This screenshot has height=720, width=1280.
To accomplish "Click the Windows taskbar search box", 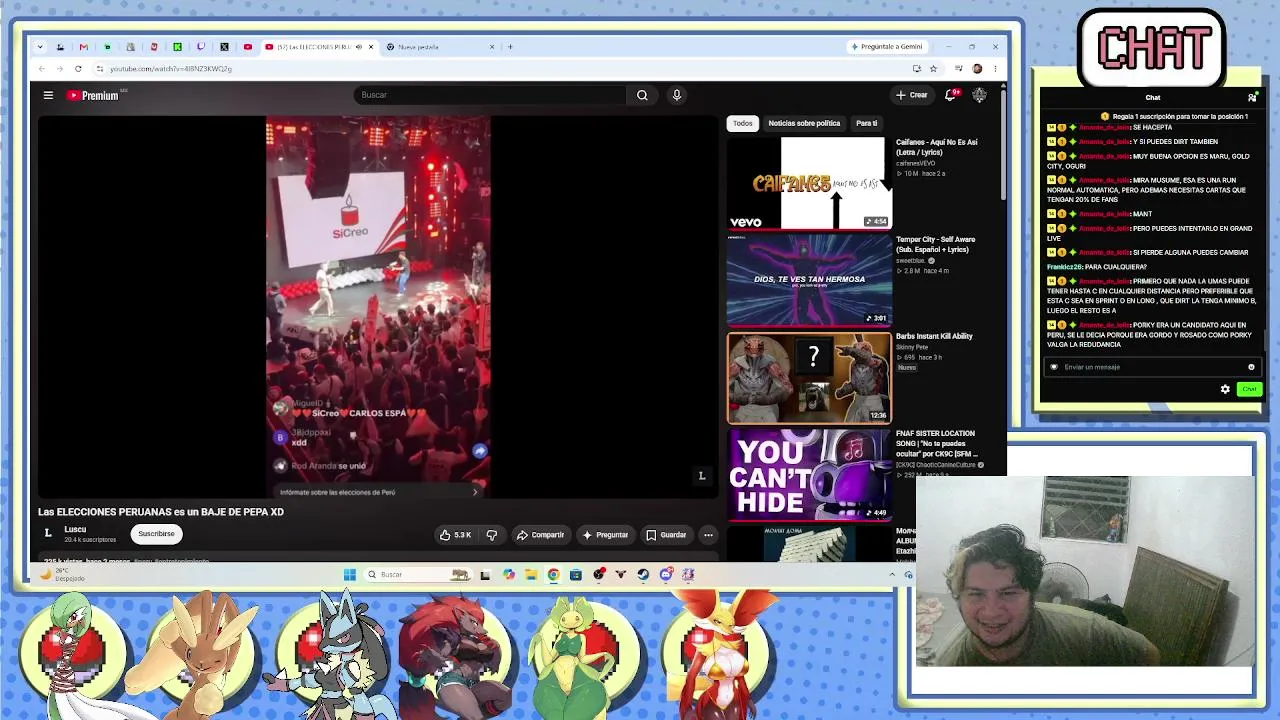I will (418, 574).
